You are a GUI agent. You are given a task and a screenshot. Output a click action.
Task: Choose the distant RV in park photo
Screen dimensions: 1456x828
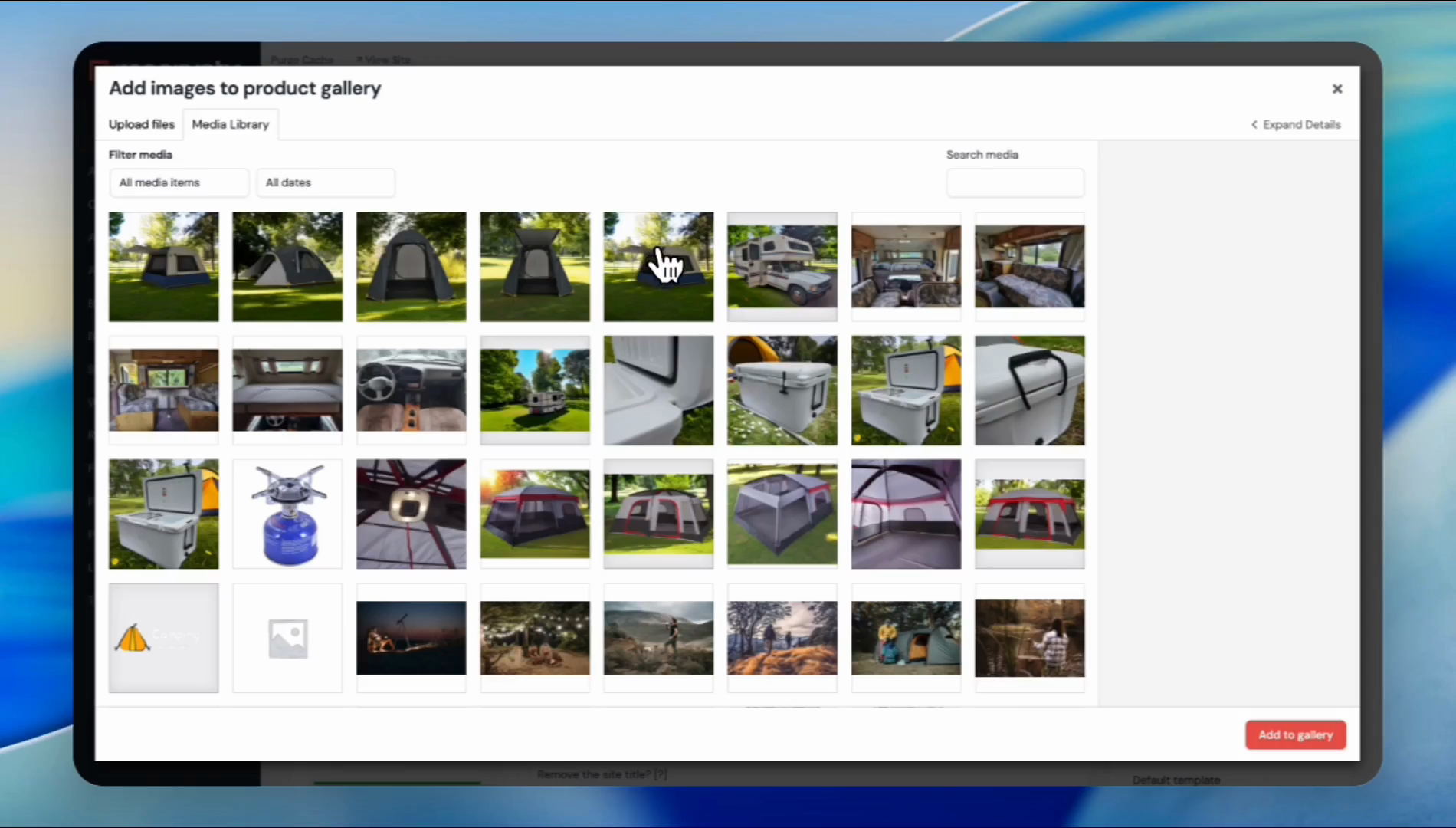coord(535,390)
